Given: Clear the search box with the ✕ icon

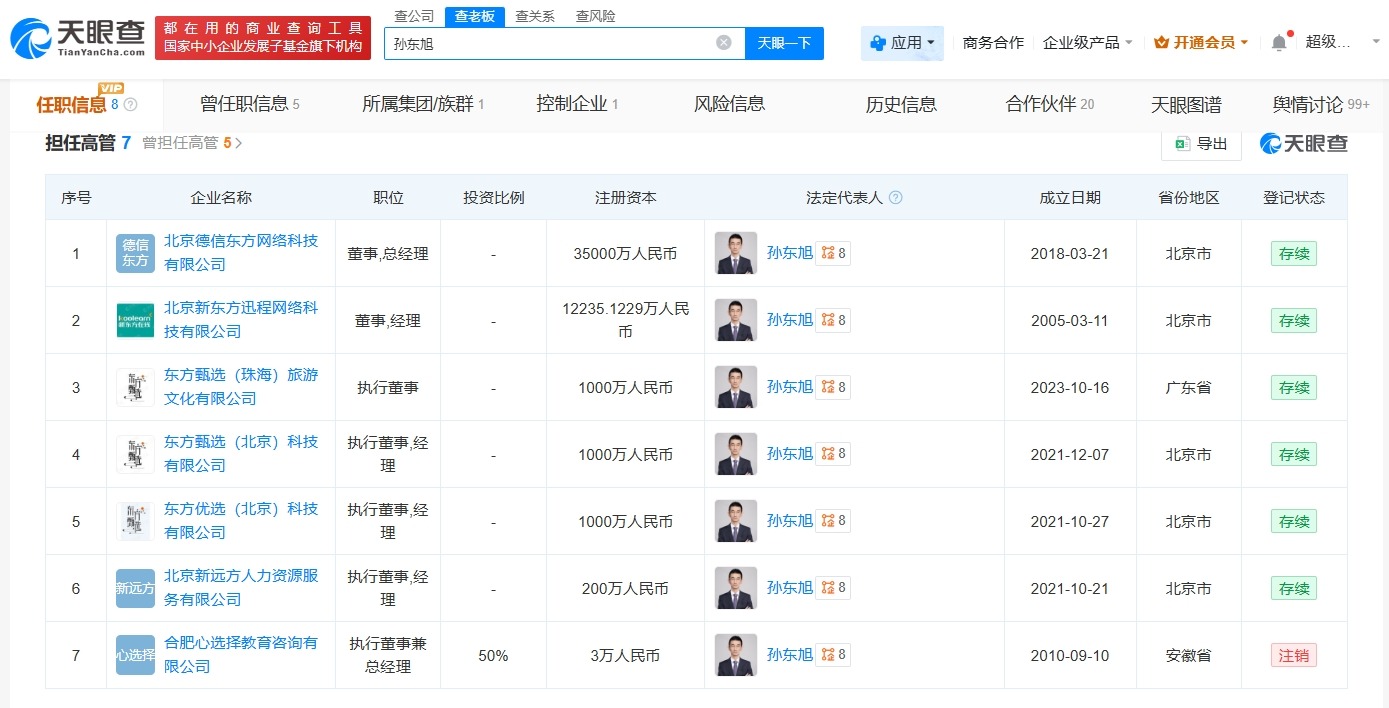Looking at the screenshot, I should (x=725, y=42).
